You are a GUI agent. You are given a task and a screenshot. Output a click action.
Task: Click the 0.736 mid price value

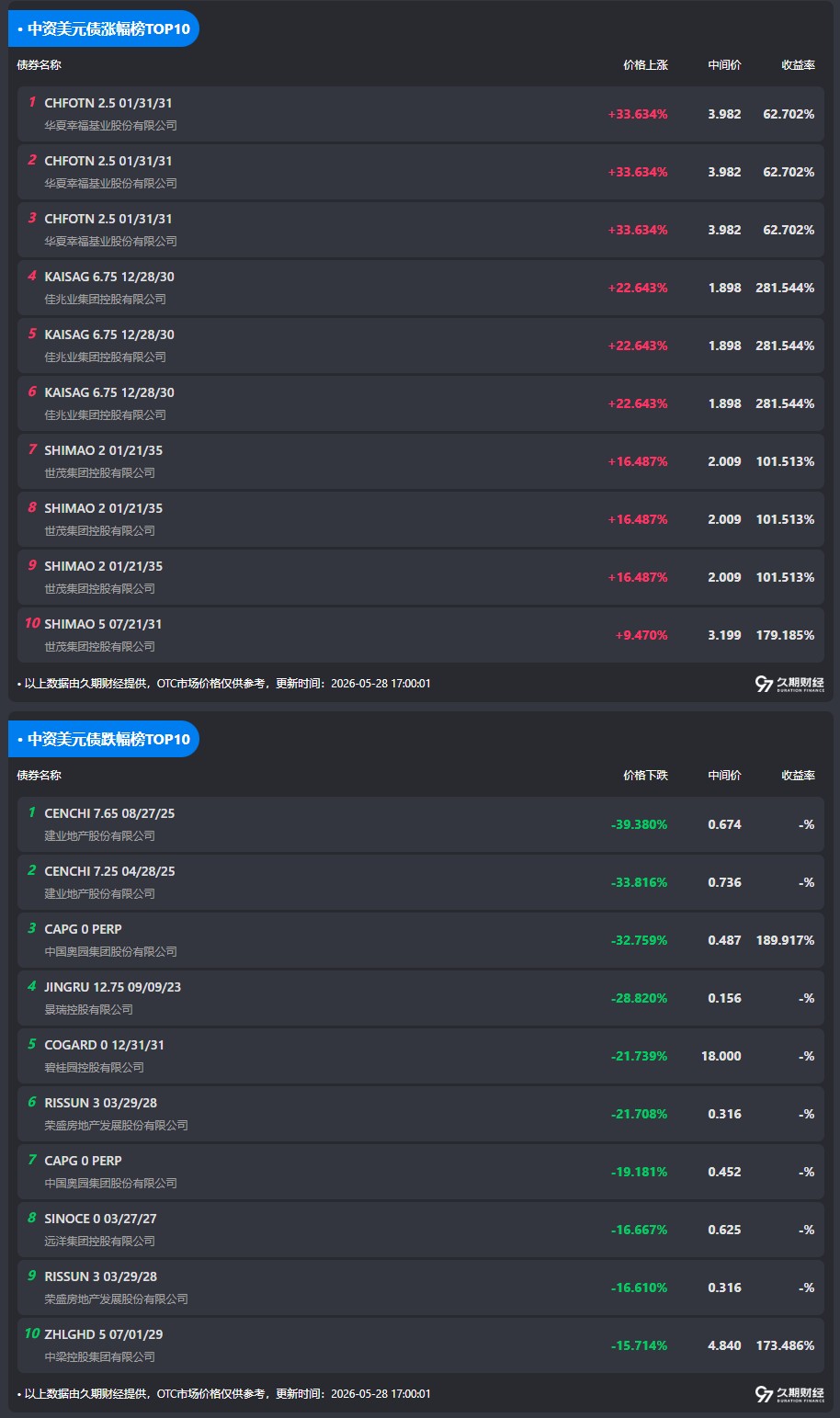tap(724, 882)
